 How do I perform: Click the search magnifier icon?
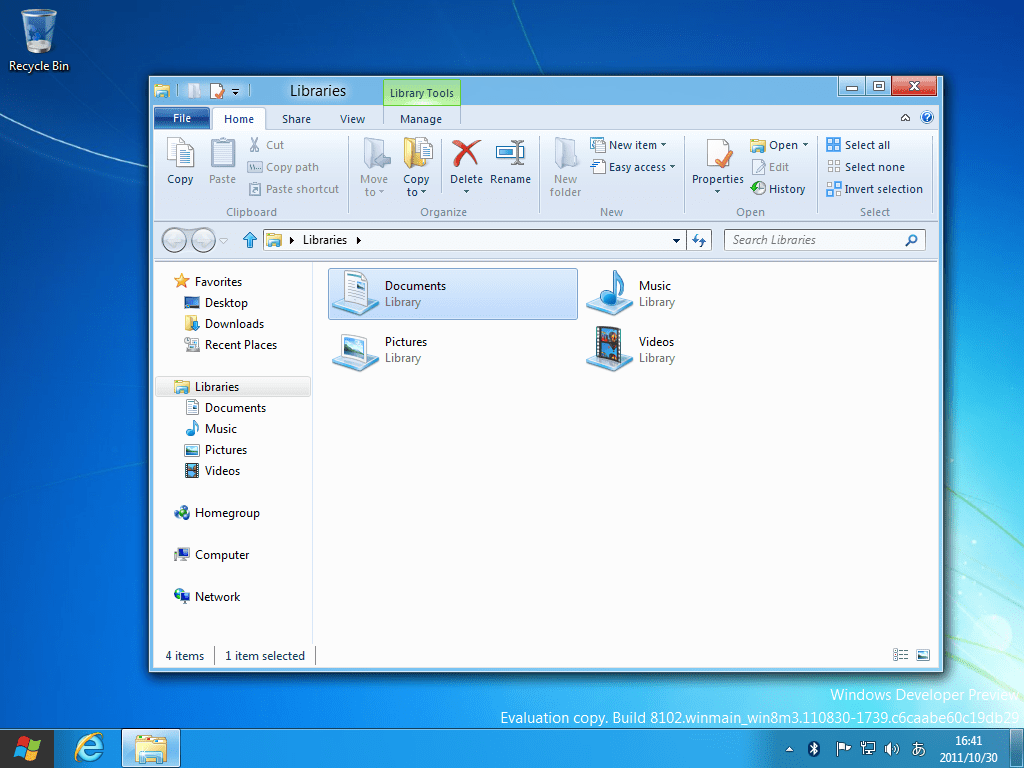click(x=911, y=240)
